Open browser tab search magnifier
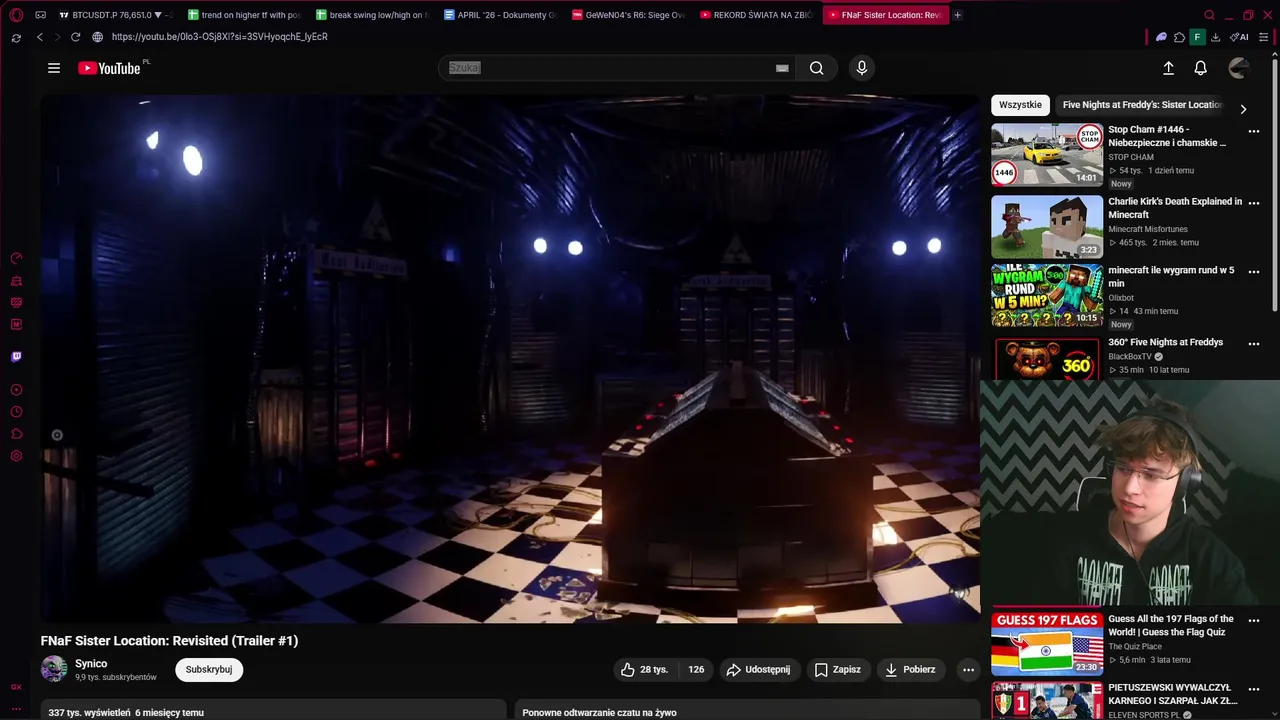1280x720 pixels. click(1209, 15)
